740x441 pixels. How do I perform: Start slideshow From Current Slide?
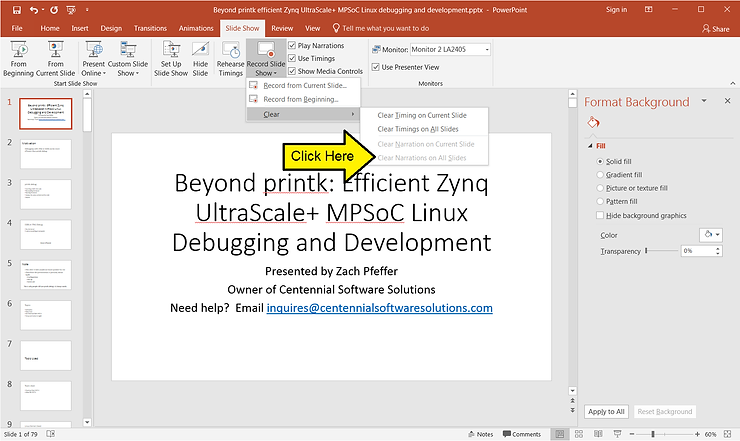click(x=56, y=59)
